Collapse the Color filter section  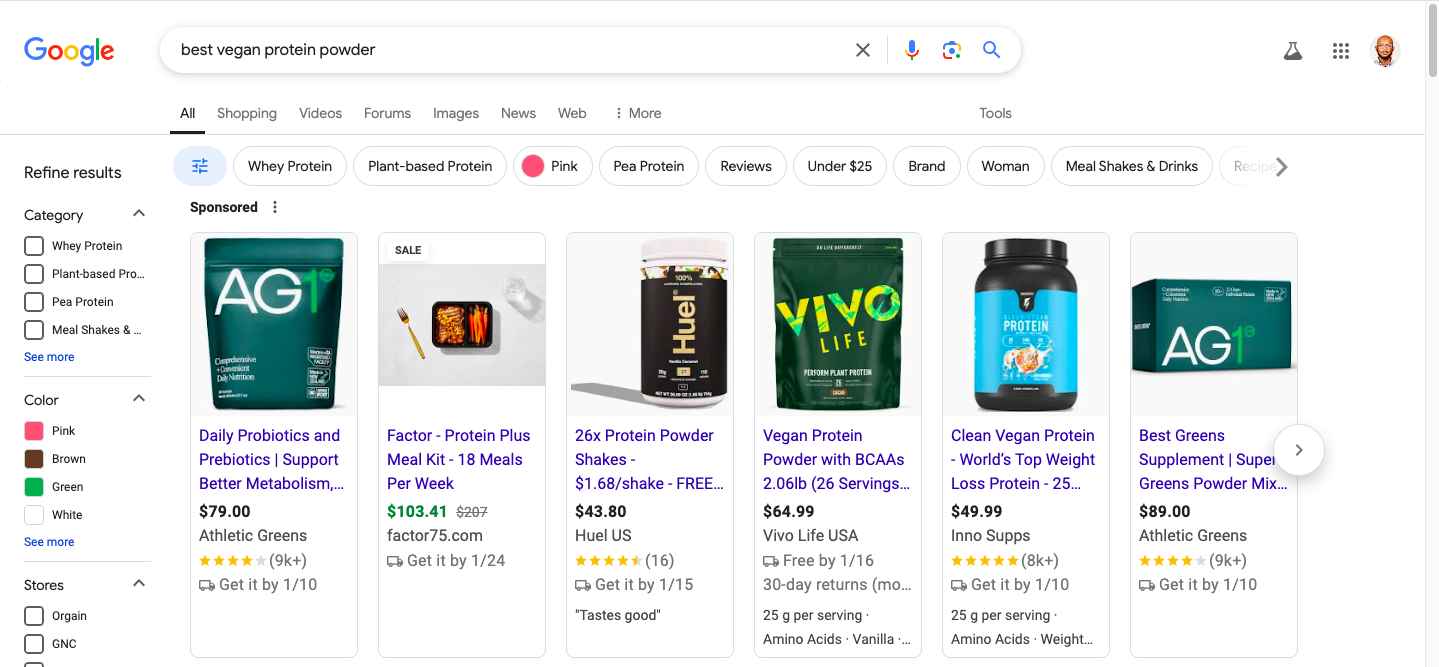[x=139, y=399]
